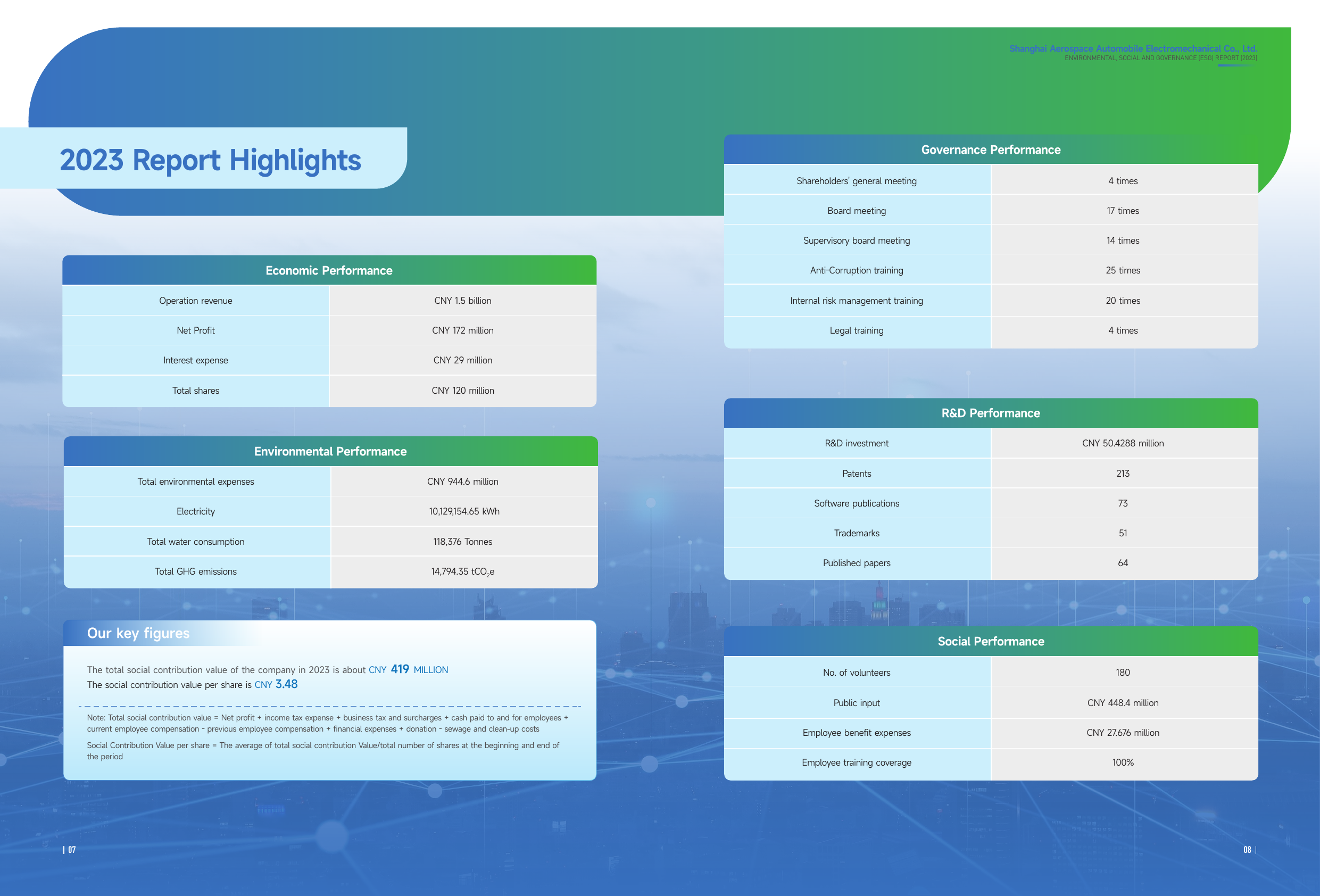Select the 'CNY 419 MILLION' figure
The width and height of the screenshot is (1320, 896).
408,669
